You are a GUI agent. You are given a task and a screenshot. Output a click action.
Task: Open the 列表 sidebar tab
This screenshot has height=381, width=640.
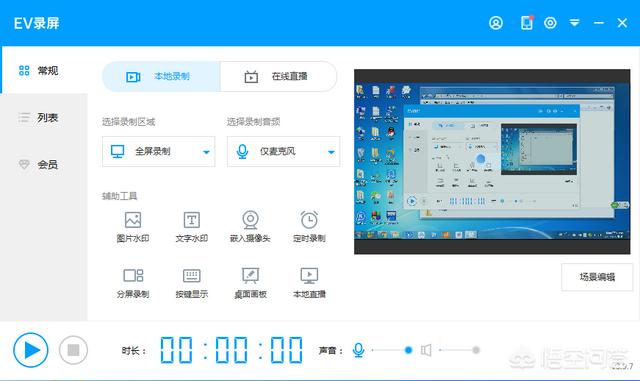[x=44, y=118]
